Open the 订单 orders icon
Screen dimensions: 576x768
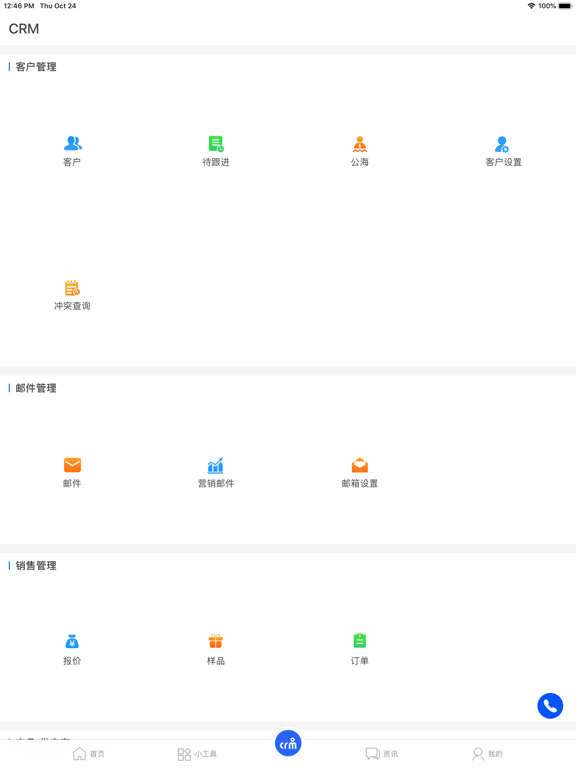coord(360,641)
